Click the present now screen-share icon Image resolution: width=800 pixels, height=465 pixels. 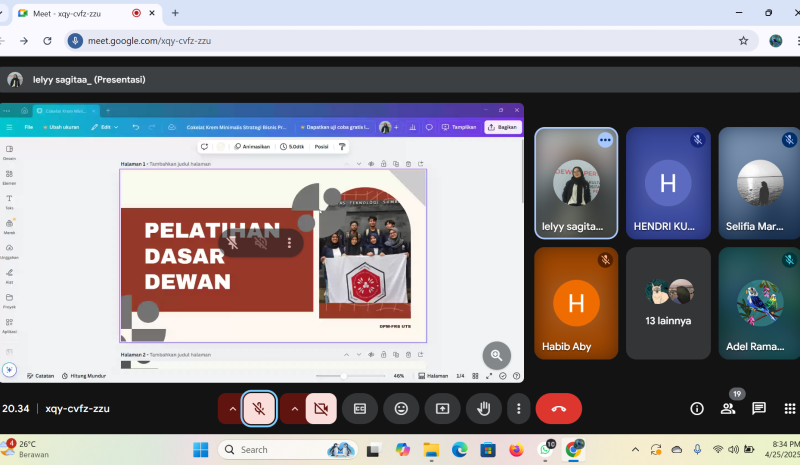pyautogui.click(x=442, y=408)
